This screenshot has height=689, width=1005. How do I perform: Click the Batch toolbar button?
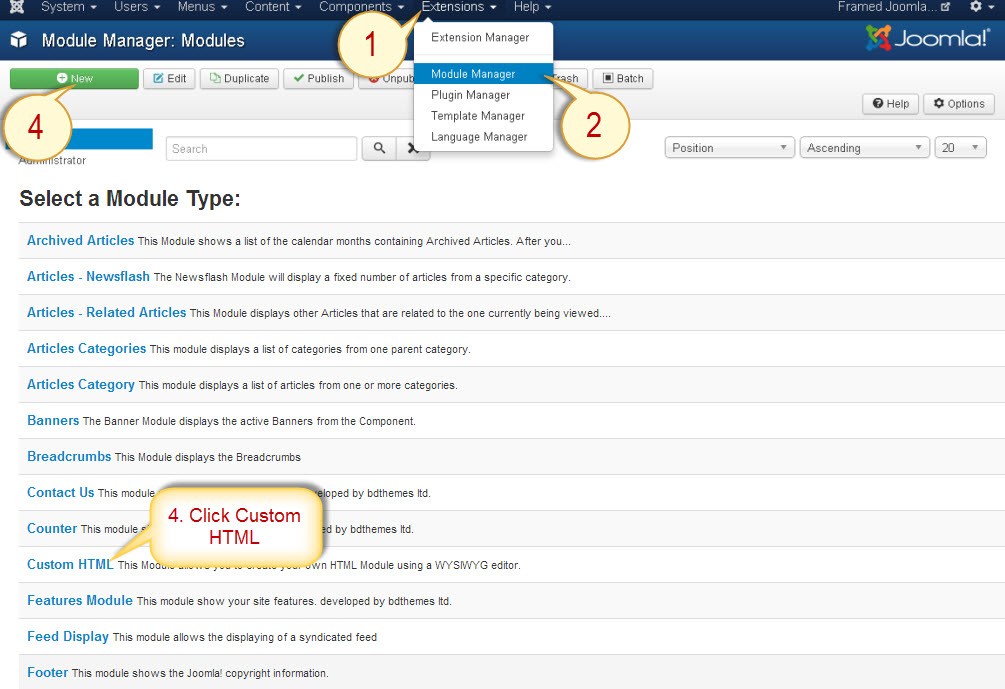click(623, 78)
